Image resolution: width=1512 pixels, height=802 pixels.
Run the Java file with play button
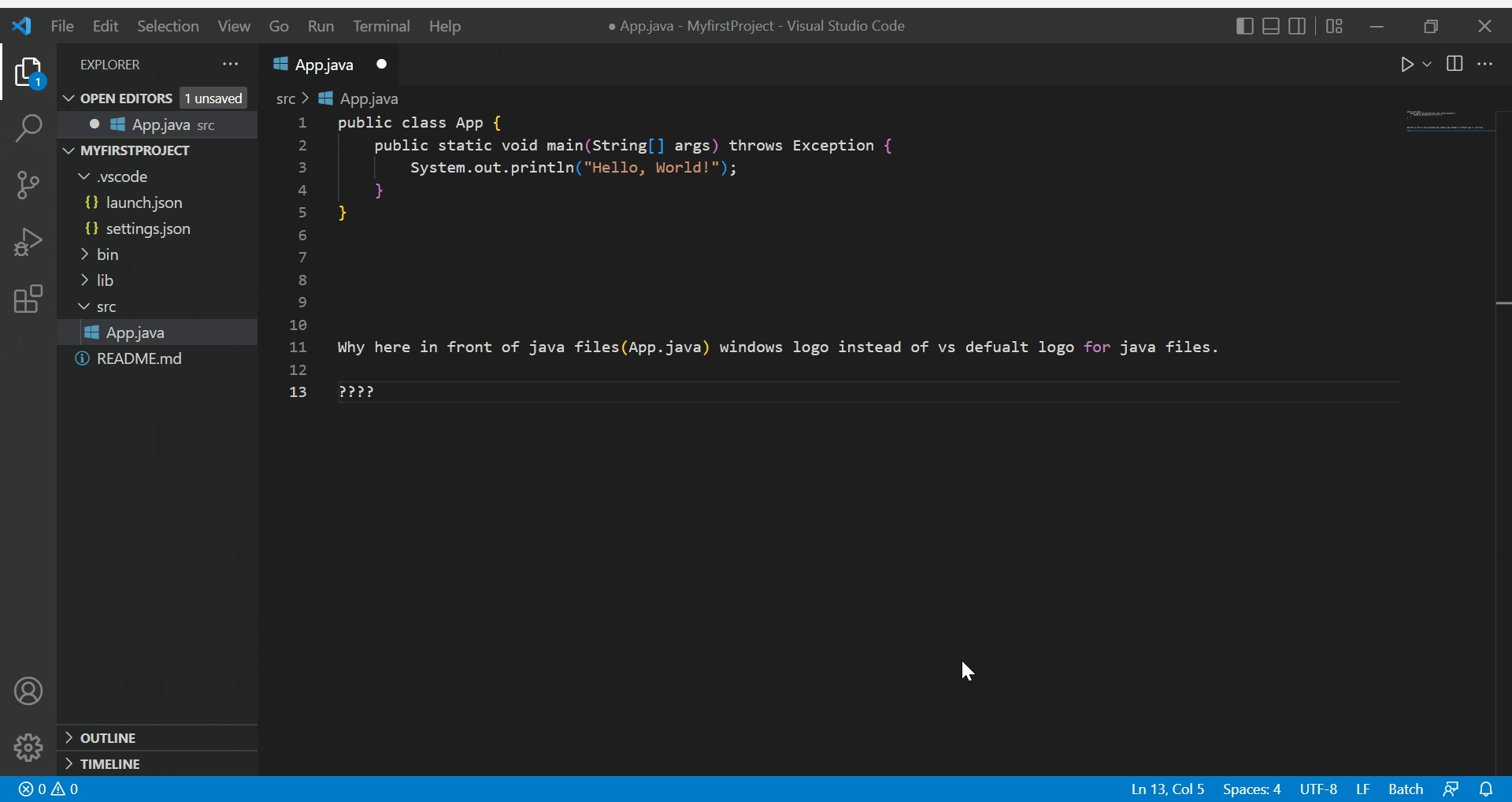tap(1407, 65)
